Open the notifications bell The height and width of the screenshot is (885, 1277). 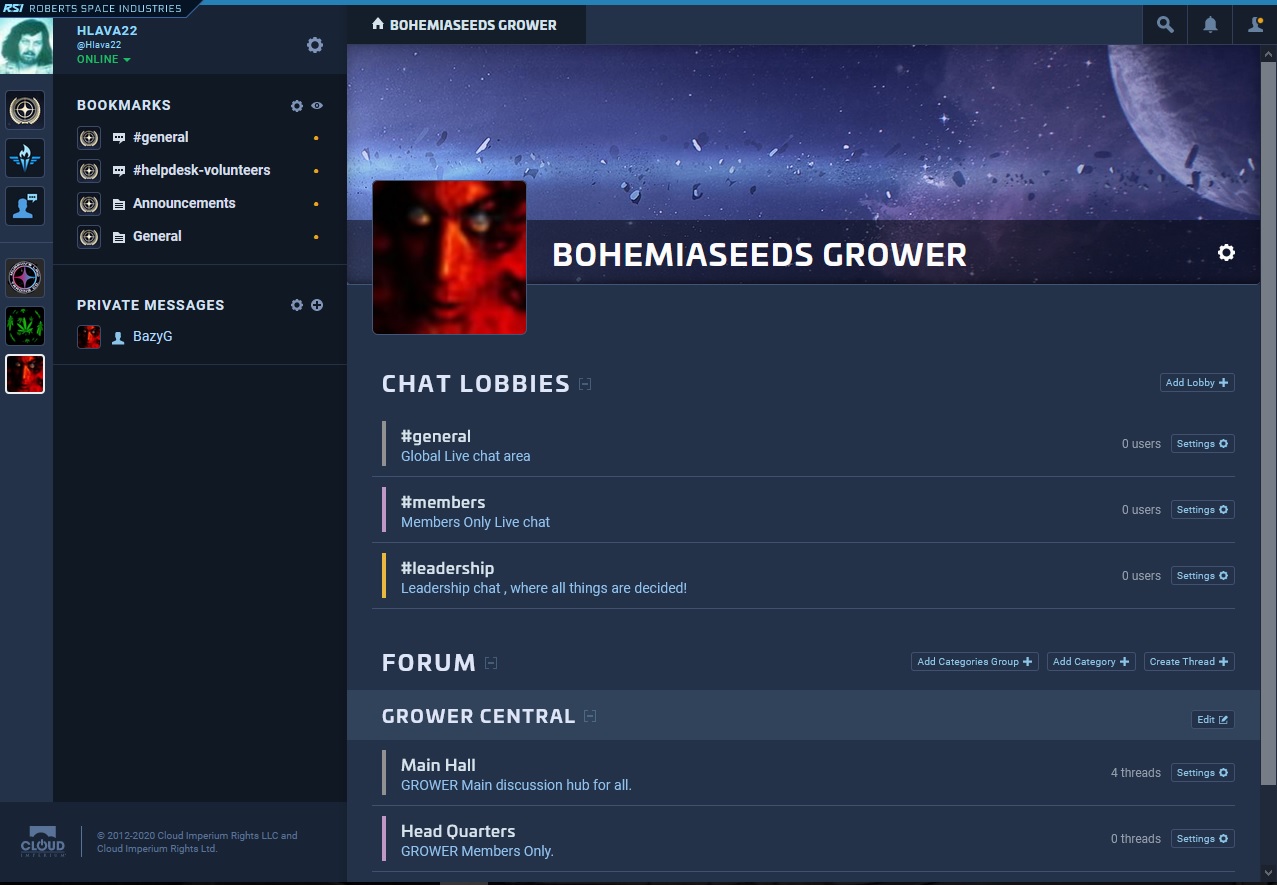[x=1210, y=25]
